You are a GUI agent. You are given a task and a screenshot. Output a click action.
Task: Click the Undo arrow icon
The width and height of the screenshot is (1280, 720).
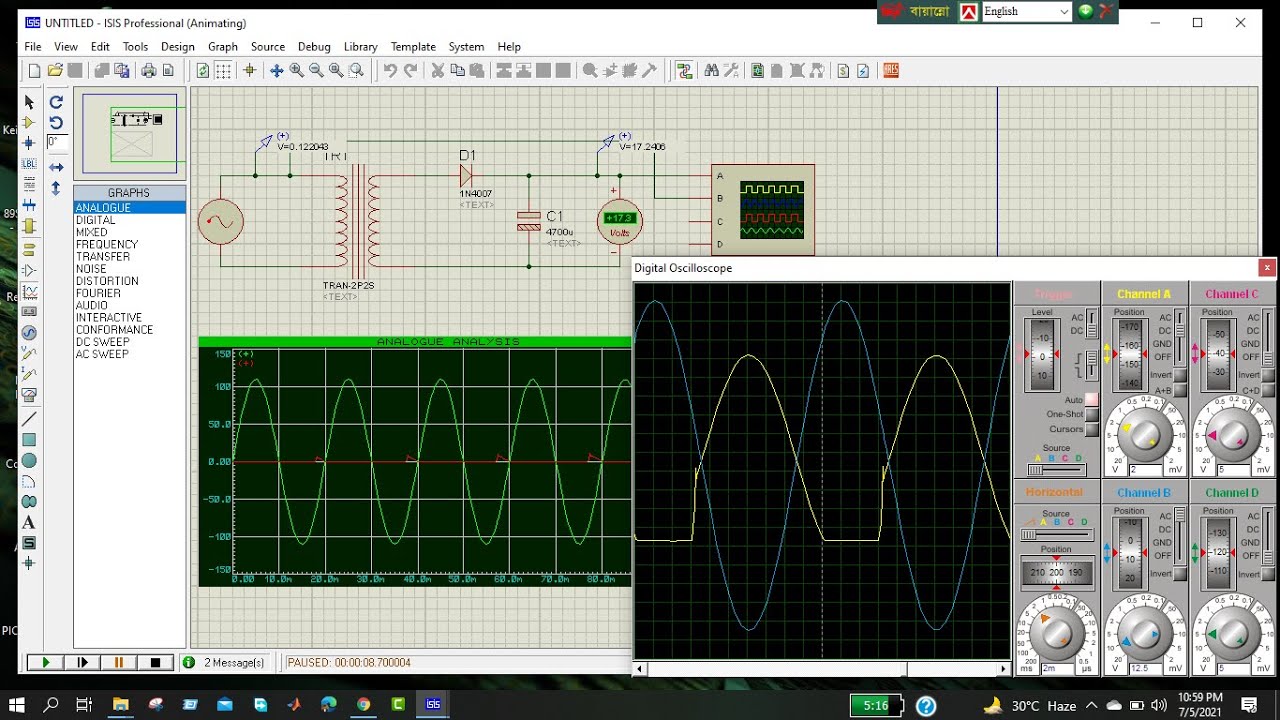[390, 71]
